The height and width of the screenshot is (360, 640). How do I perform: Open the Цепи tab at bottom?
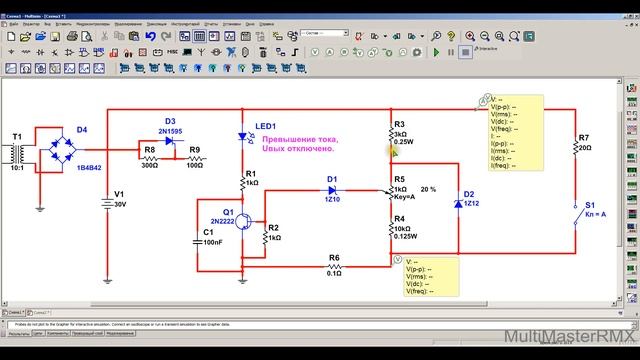click(38, 333)
